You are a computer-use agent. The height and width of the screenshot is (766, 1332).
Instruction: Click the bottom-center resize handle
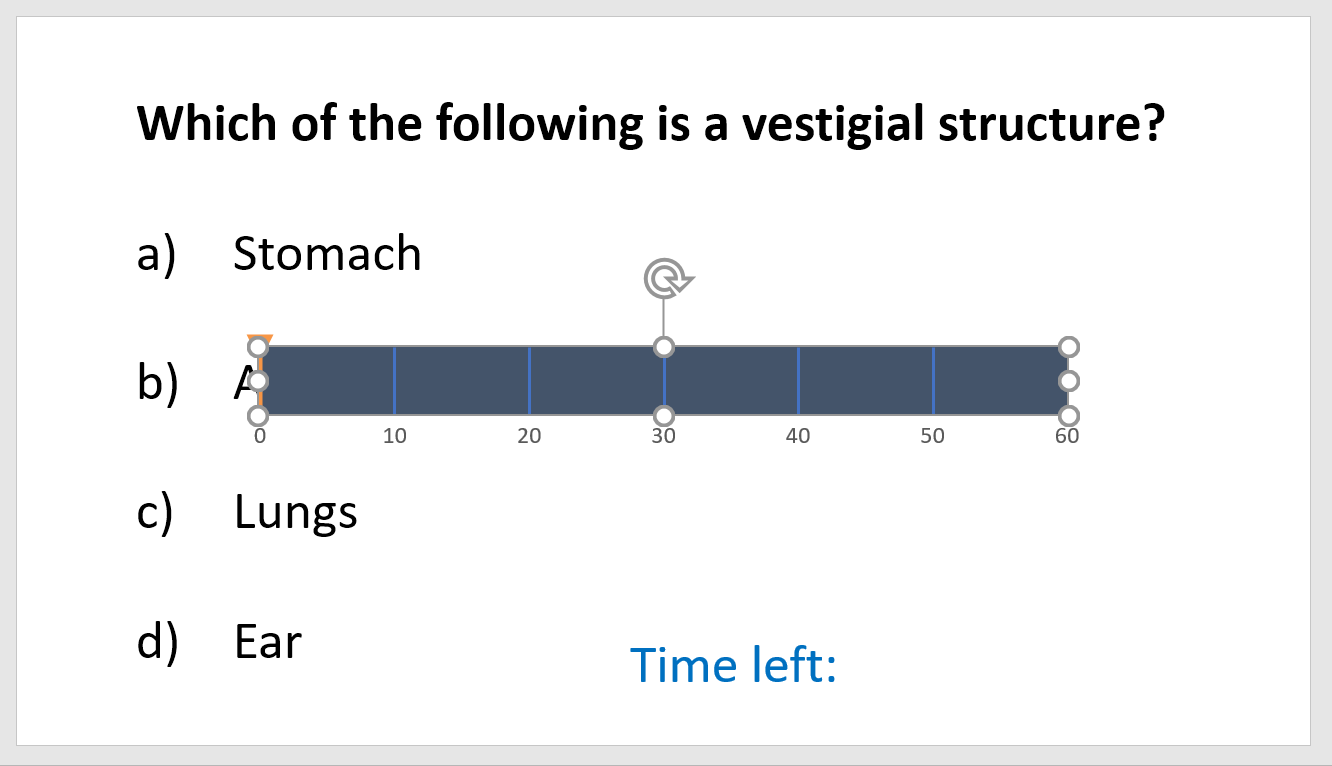pyautogui.click(x=664, y=415)
